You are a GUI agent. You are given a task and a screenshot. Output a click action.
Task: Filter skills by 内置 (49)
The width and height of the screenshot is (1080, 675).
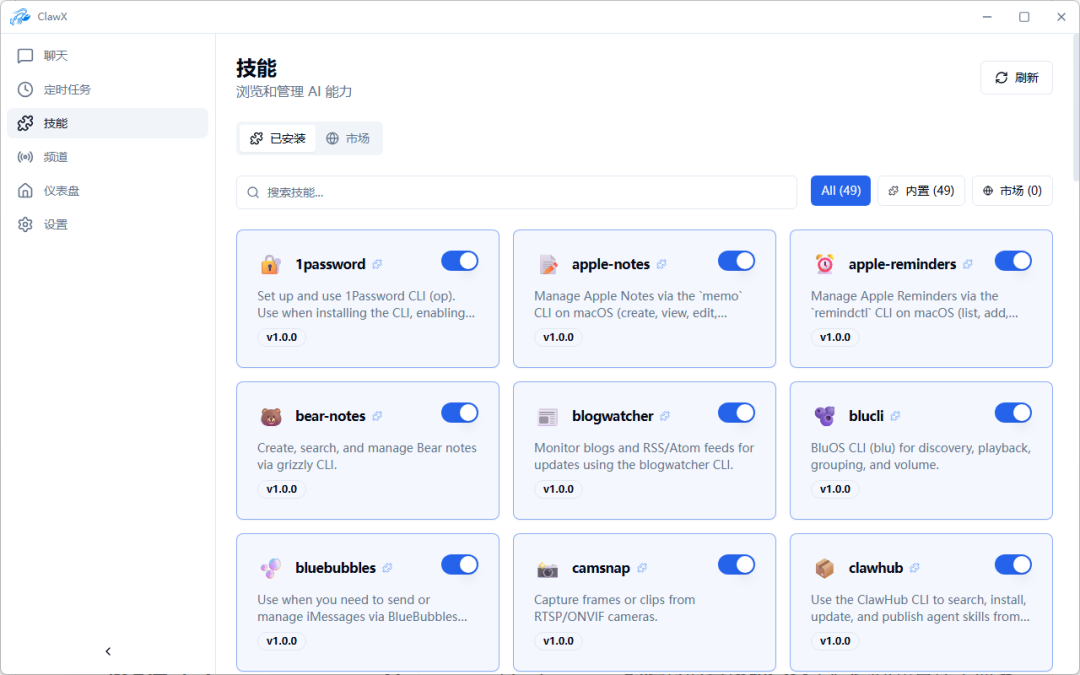pos(921,191)
